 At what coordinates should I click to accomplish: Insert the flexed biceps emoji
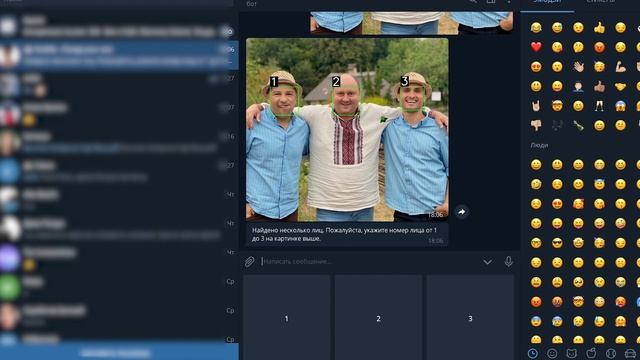[x=620, y=67]
